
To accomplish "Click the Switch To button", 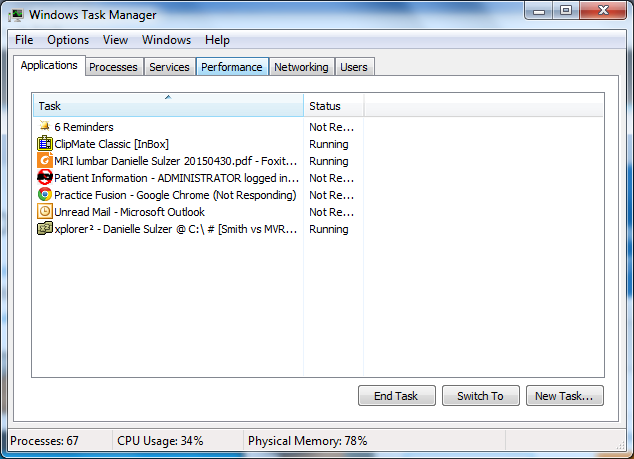I will [480, 396].
